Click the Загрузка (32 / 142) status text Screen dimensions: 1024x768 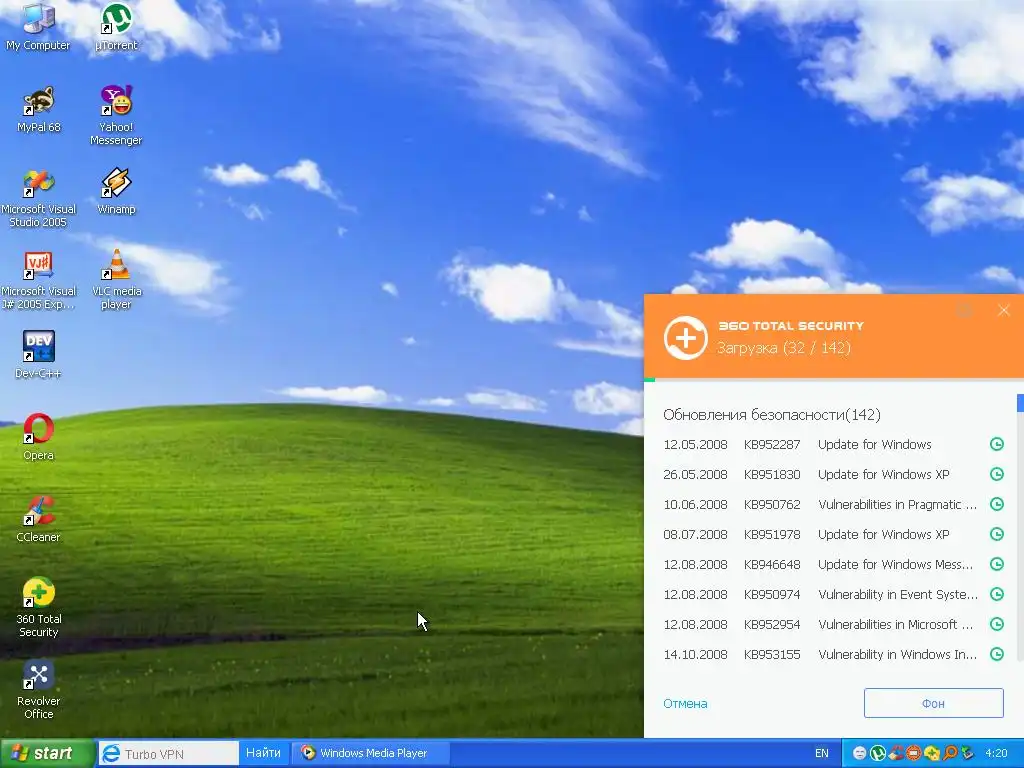tap(784, 347)
